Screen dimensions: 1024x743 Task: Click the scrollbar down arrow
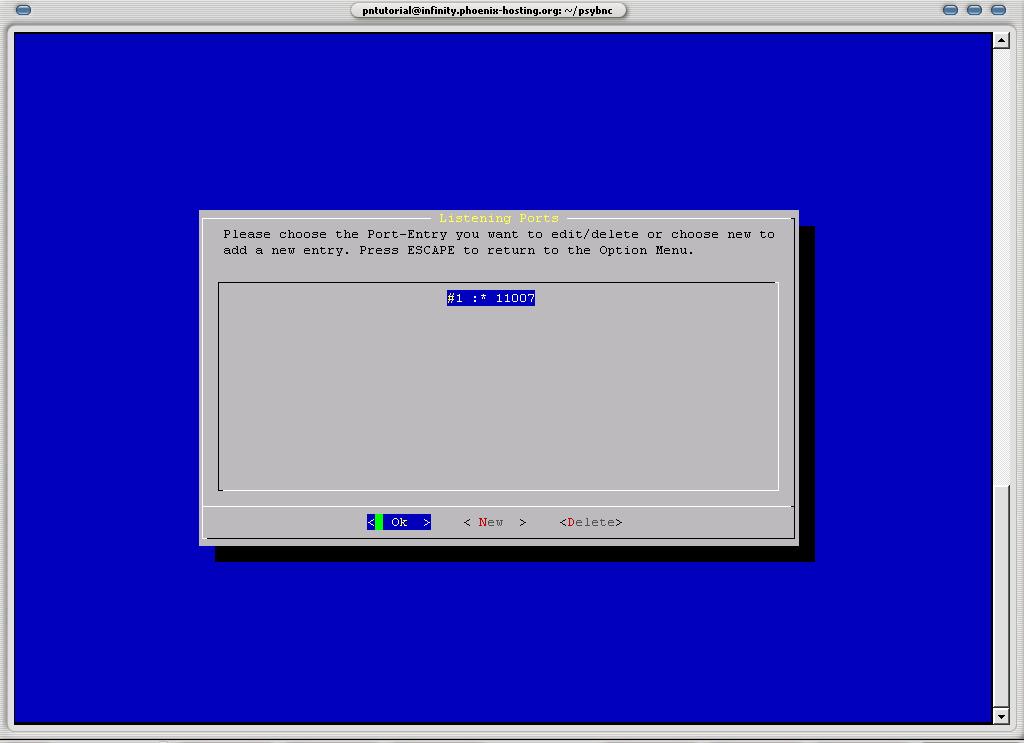(x=1001, y=716)
